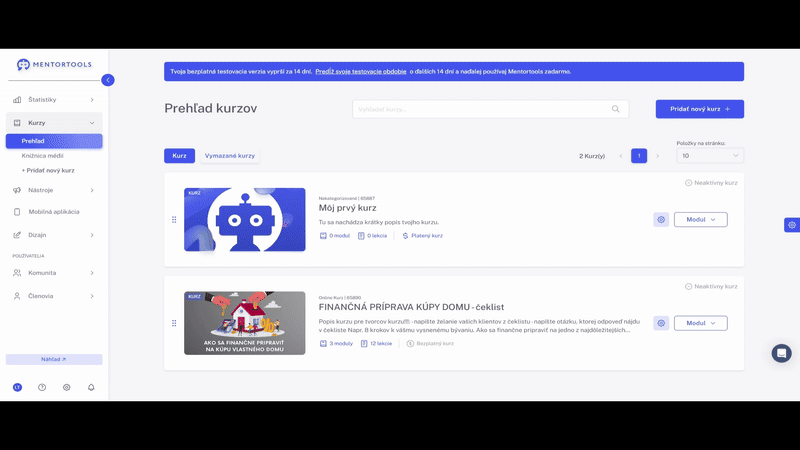The width and height of the screenshot is (800, 450).
Task: Open the house course thumbnail image
Action: [x=245, y=323]
